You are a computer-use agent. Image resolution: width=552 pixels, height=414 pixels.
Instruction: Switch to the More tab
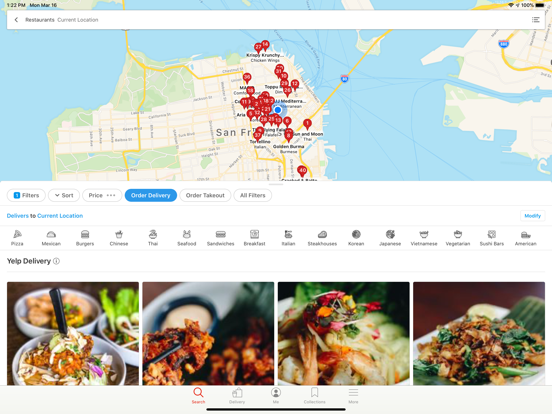[353, 395]
